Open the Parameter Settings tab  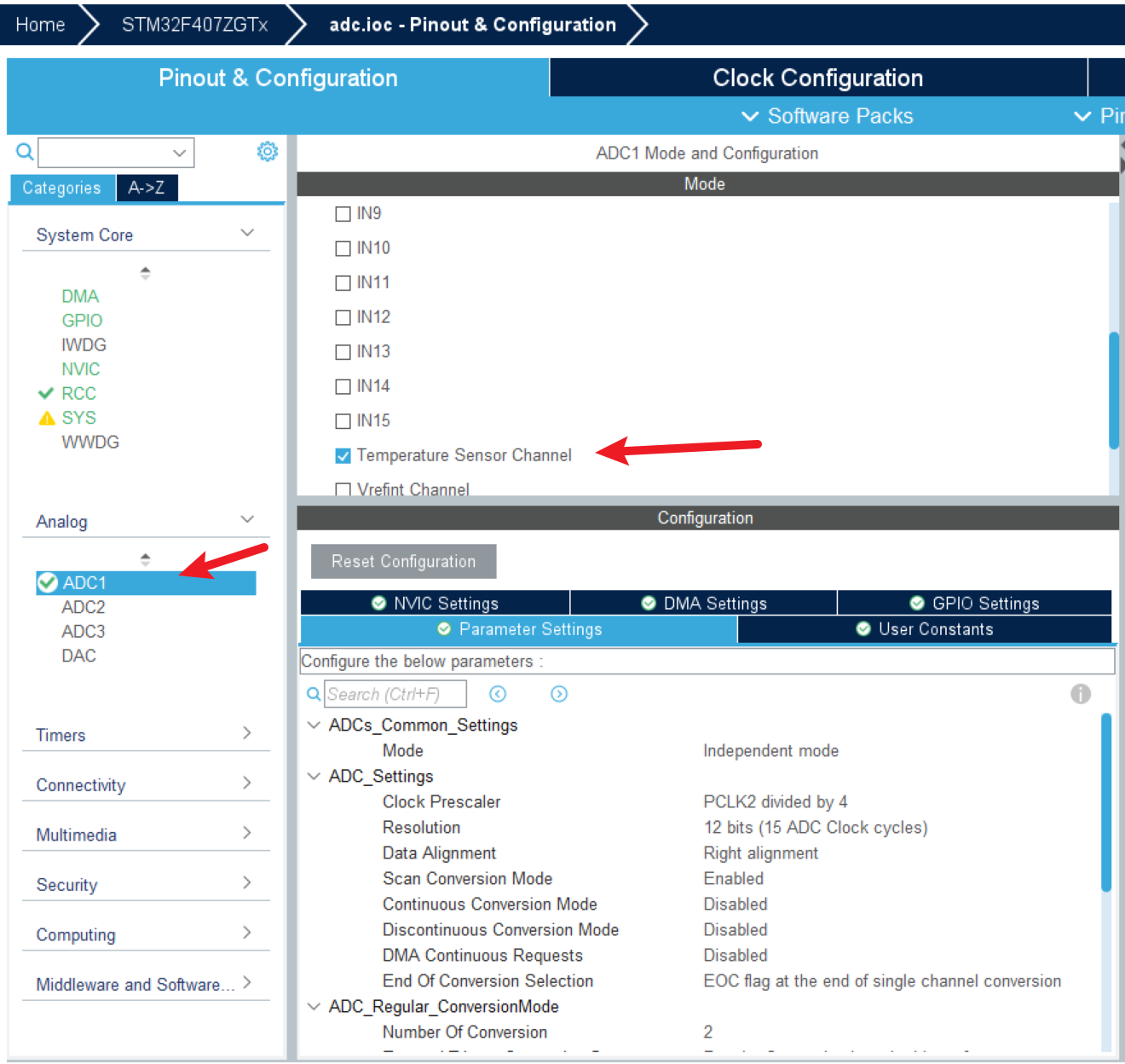click(x=519, y=628)
